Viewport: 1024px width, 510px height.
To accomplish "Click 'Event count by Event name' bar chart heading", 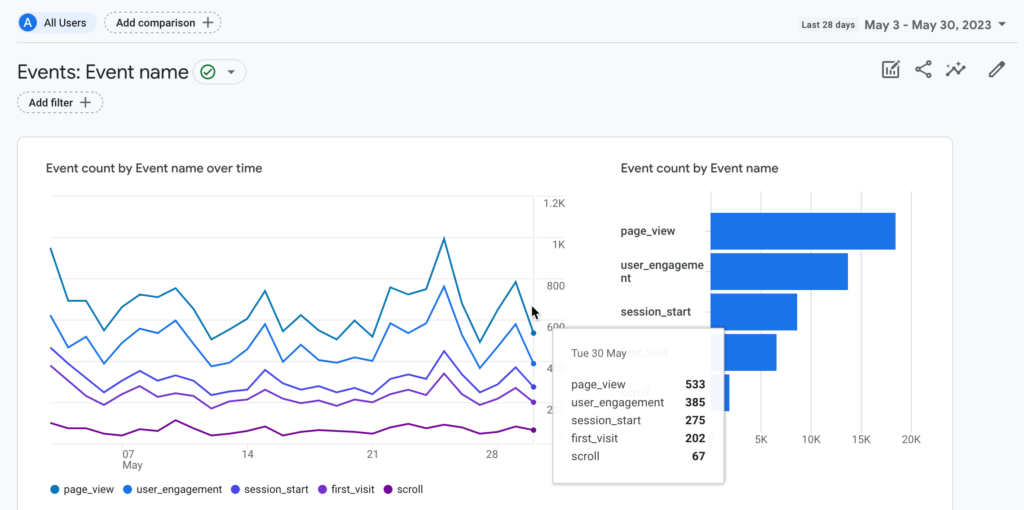I will click(x=699, y=168).
